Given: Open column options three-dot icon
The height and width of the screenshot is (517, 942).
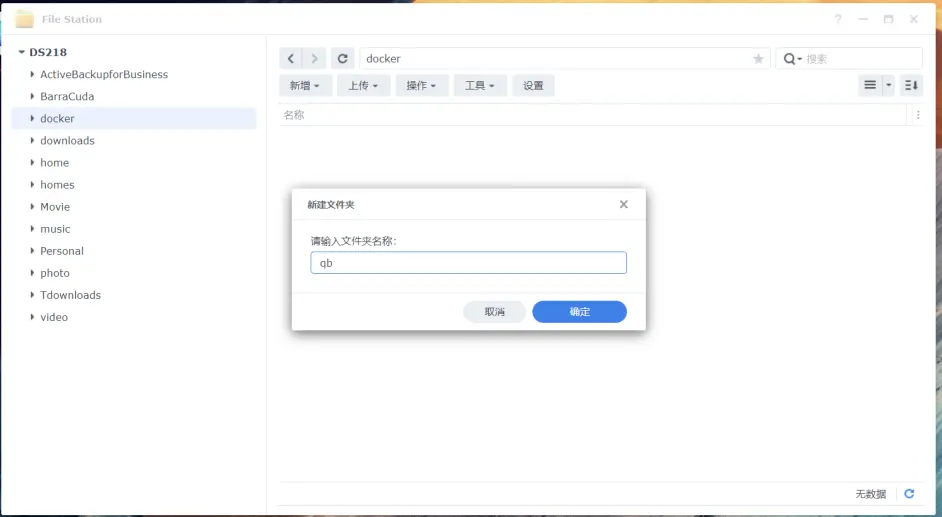Looking at the screenshot, I should click(x=918, y=115).
